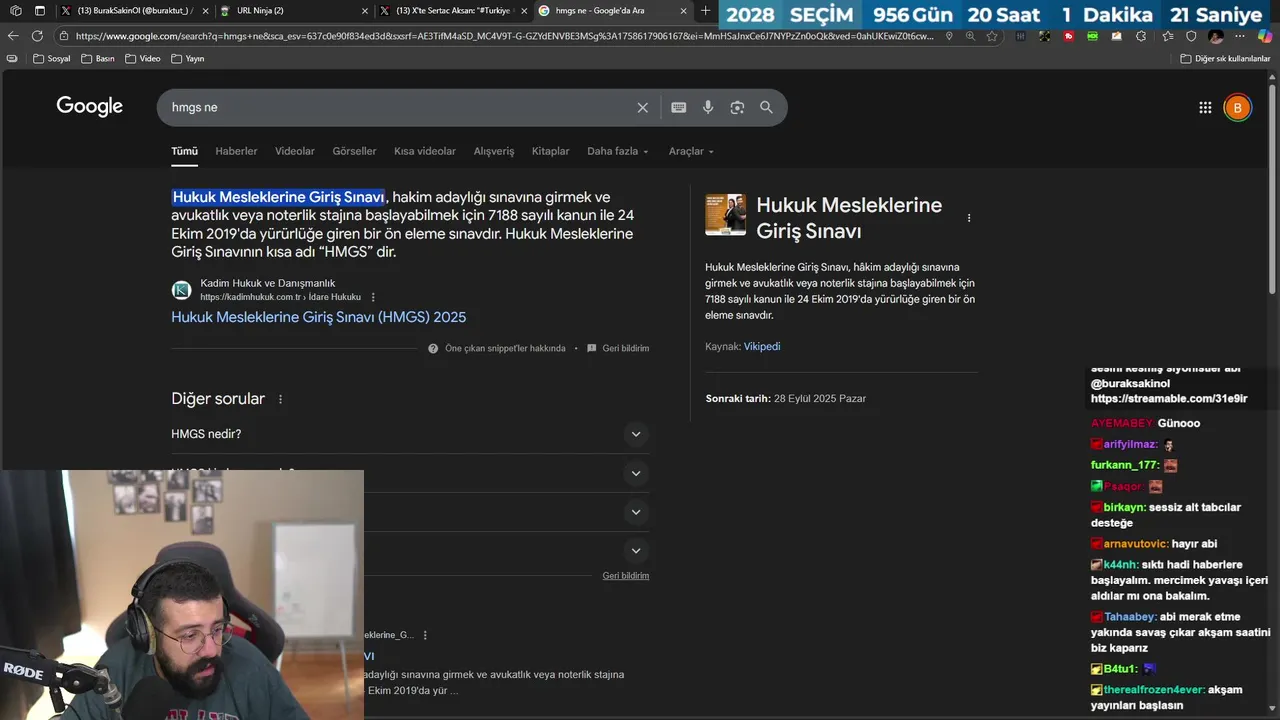Switch to Sertac Aksan X browser tab
Screen dimensions: 1280x720
click(455, 11)
